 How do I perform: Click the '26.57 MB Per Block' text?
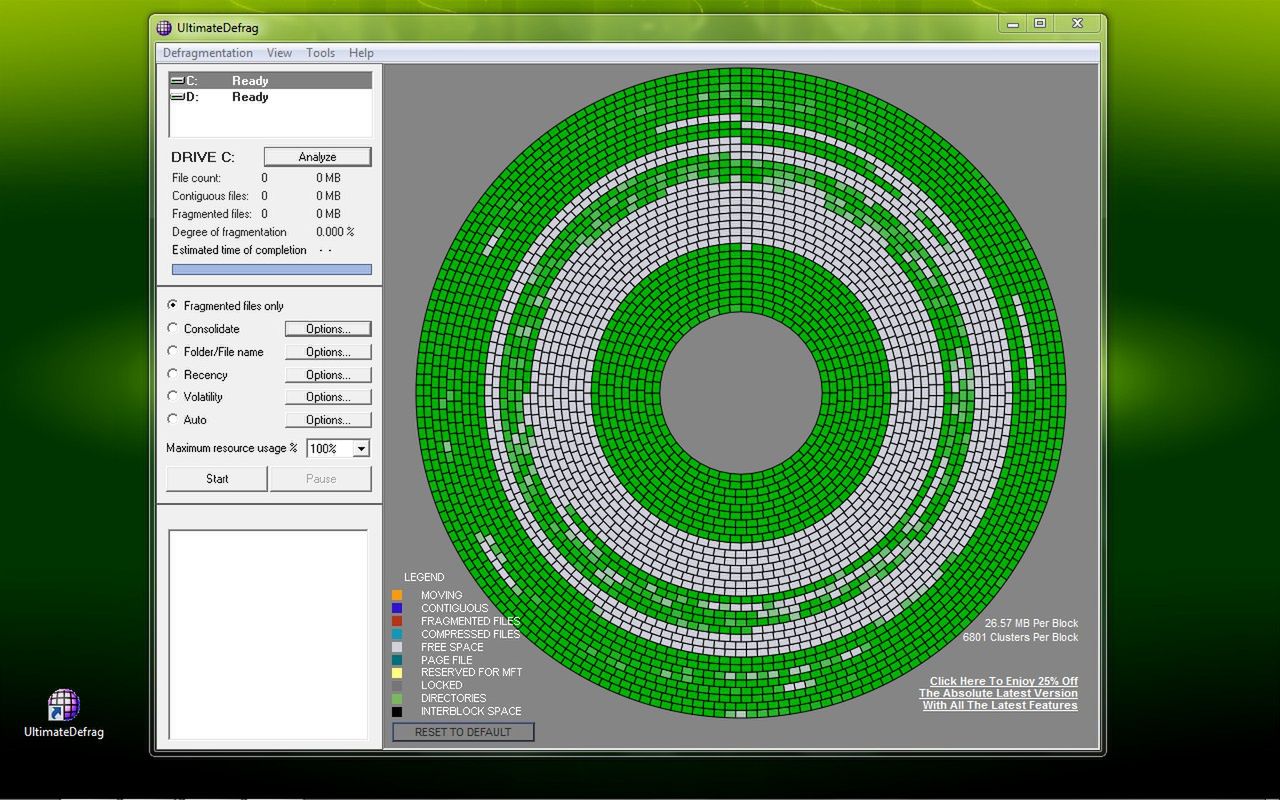pyautogui.click(x=1031, y=623)
